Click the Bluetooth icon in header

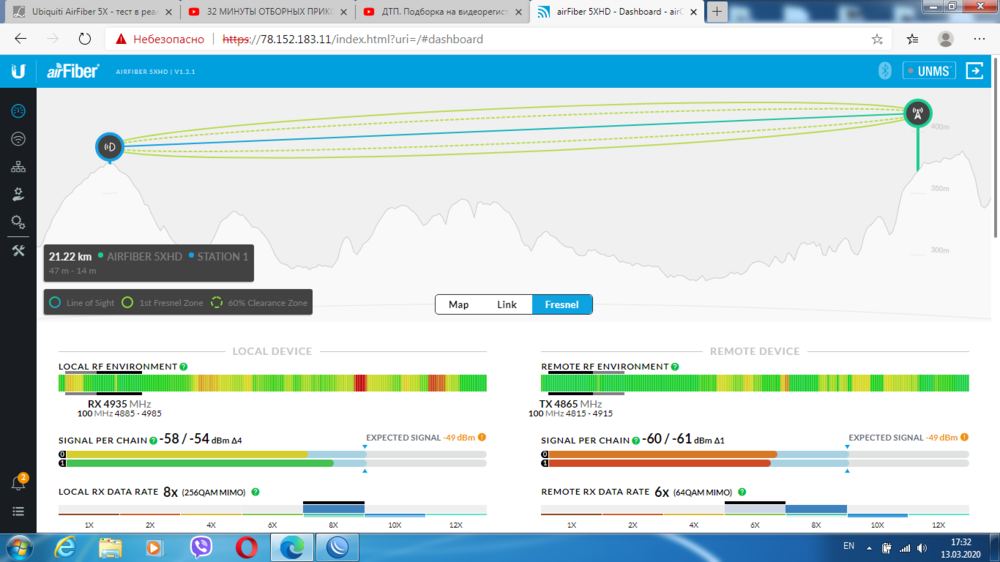[x=884, y=71]
